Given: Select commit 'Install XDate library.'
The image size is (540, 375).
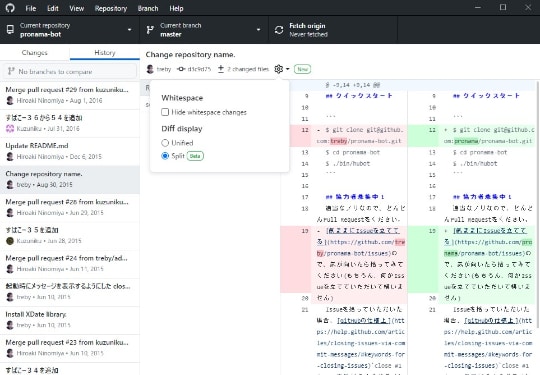Looking at the screenshot, I should point(70,320).
